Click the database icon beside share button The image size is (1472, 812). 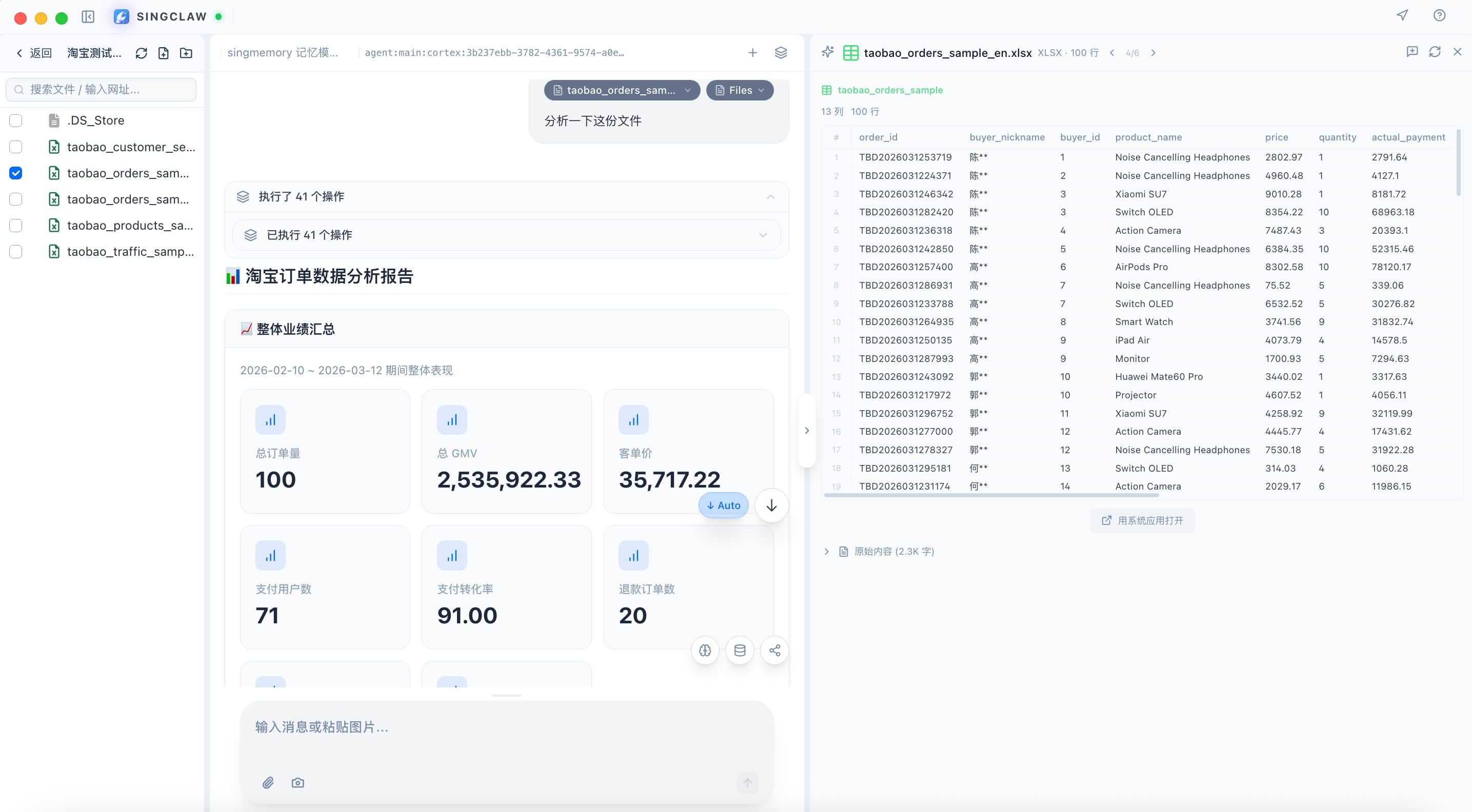pyautogui.click(x=740, y=651)
